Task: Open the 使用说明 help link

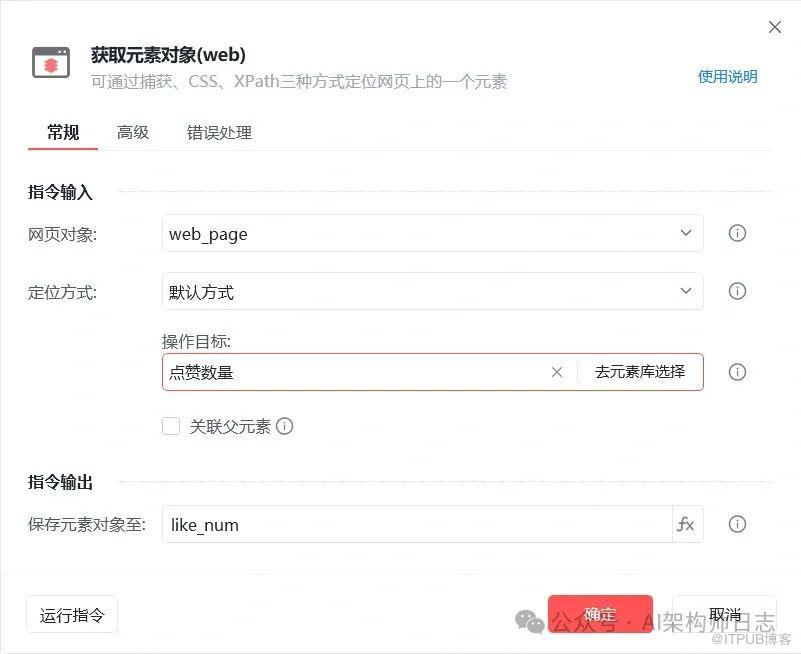Action: (x=727, y=77)
